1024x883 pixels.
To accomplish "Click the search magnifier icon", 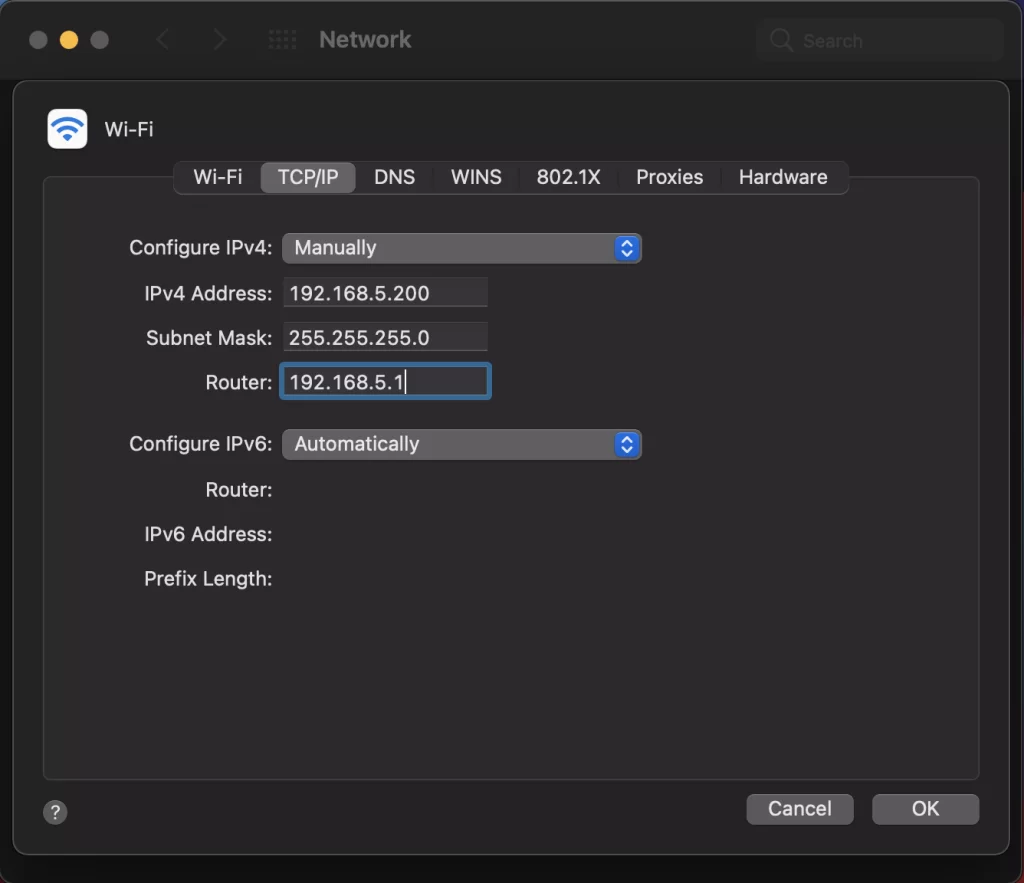I will [781, 40].
